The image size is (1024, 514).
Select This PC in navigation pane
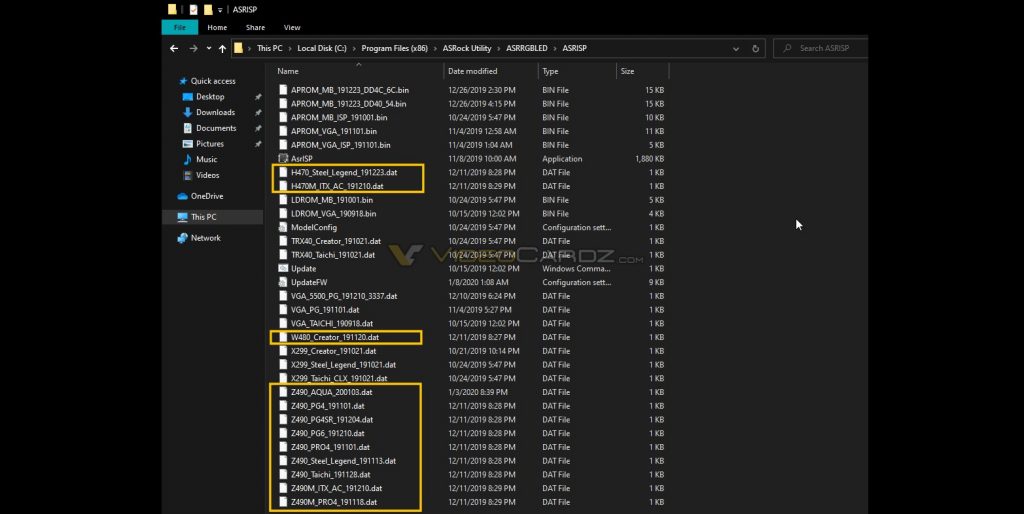(x=203, y=217)
